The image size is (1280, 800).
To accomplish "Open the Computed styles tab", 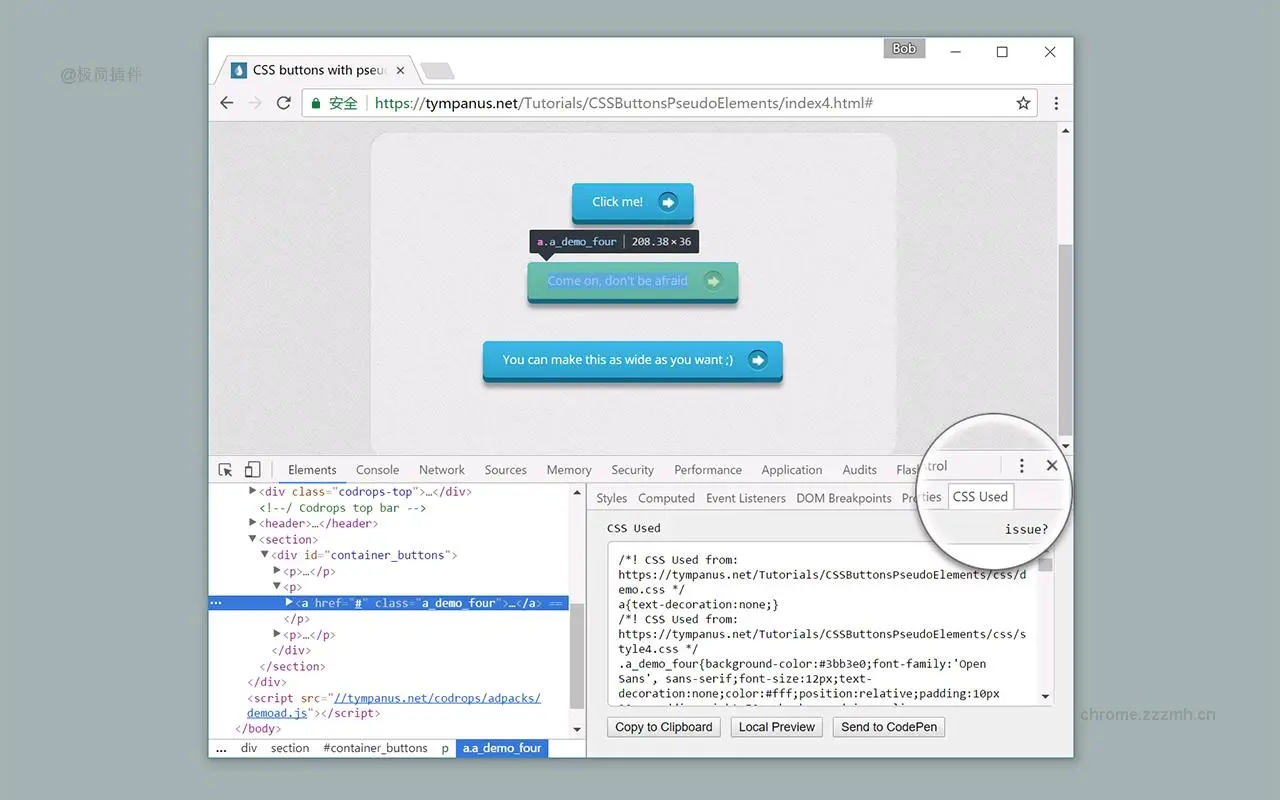I will click(x=666, y=498).
